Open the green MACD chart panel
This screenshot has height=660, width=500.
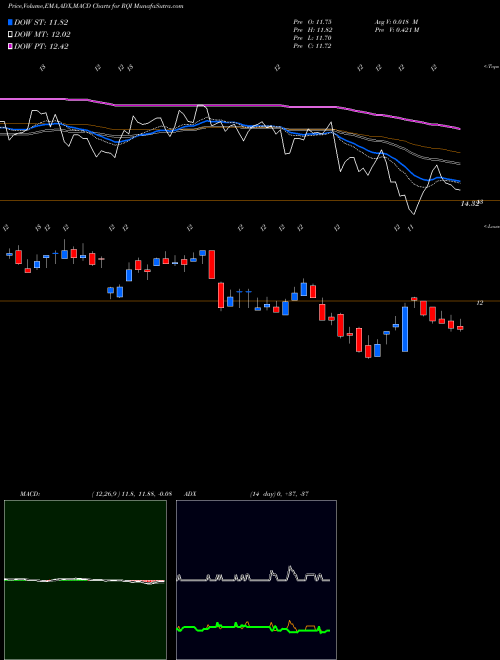pos(85,580)
